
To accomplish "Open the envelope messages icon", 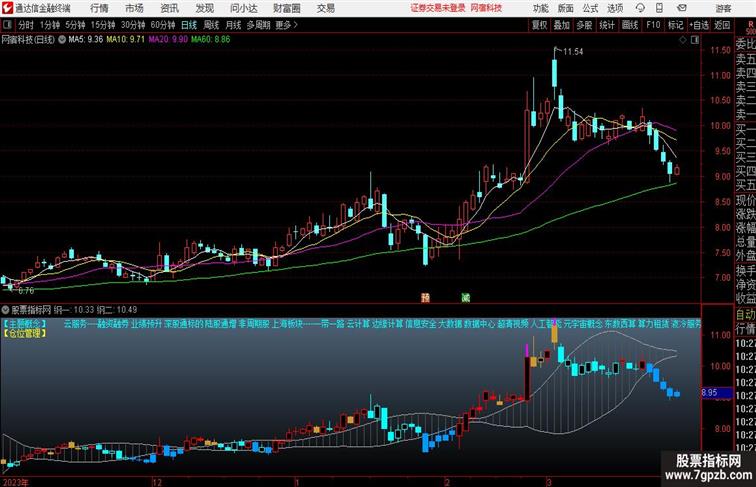I will pos(682,8).
